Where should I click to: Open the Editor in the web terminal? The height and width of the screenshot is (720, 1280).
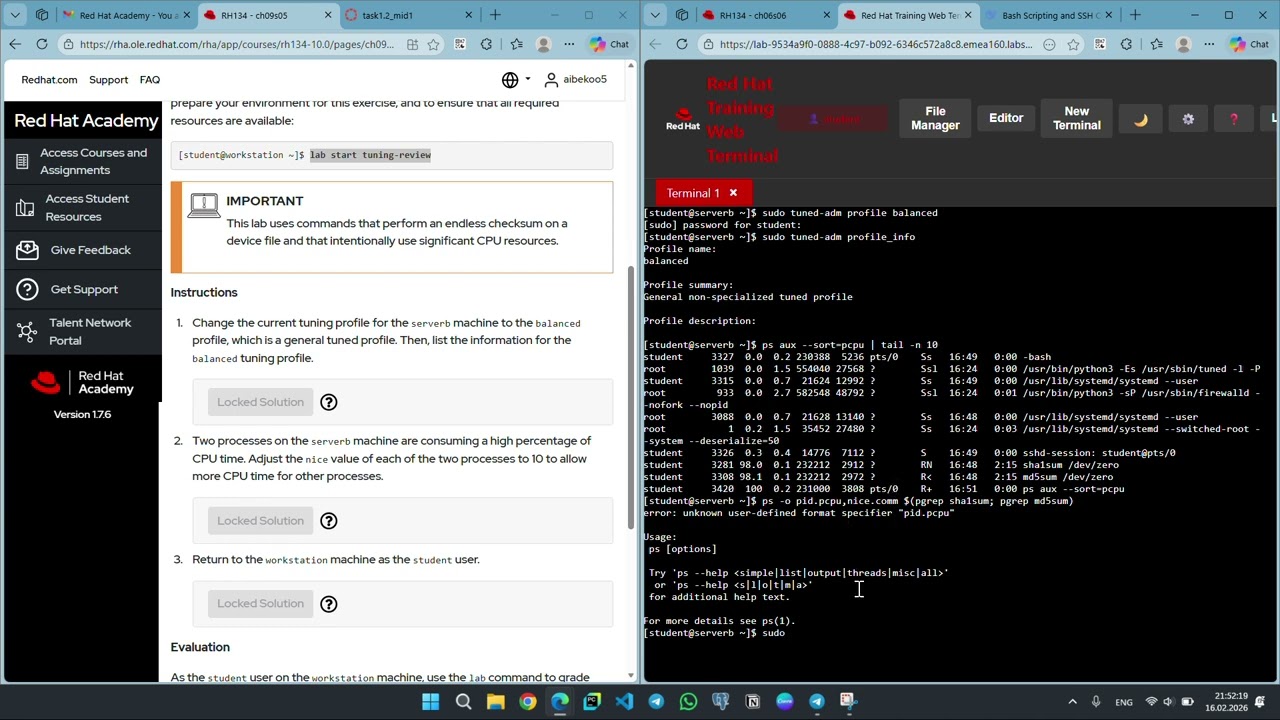tap(1006, 118)
